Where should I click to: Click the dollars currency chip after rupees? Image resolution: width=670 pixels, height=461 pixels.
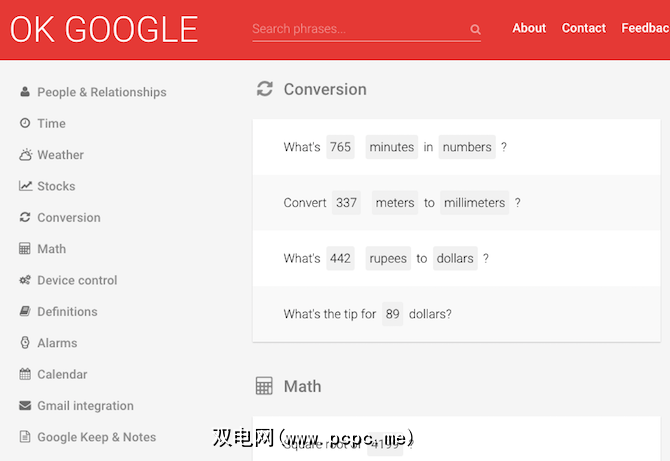(455, 258)
